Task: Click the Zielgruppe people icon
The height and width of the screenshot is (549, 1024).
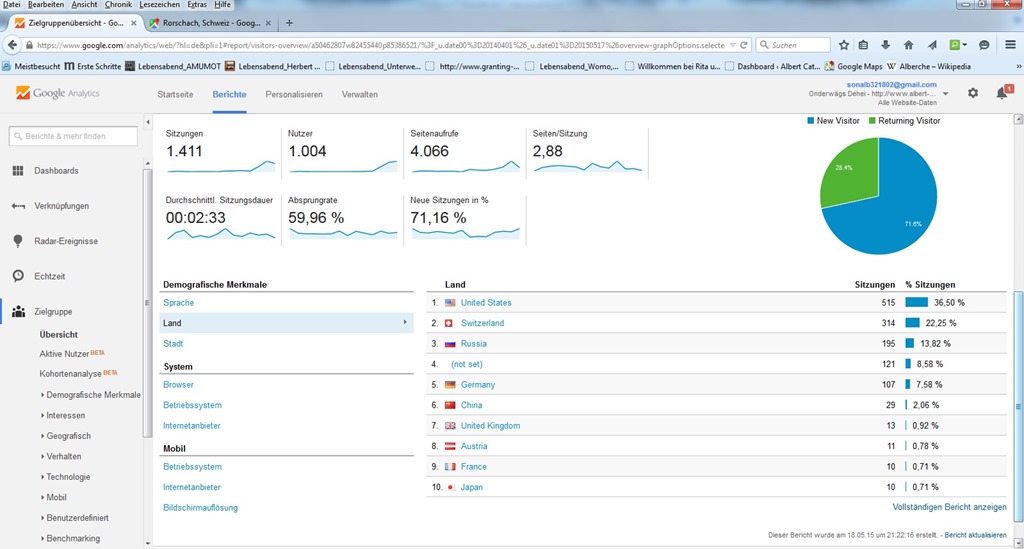Action: pos(18,312)
